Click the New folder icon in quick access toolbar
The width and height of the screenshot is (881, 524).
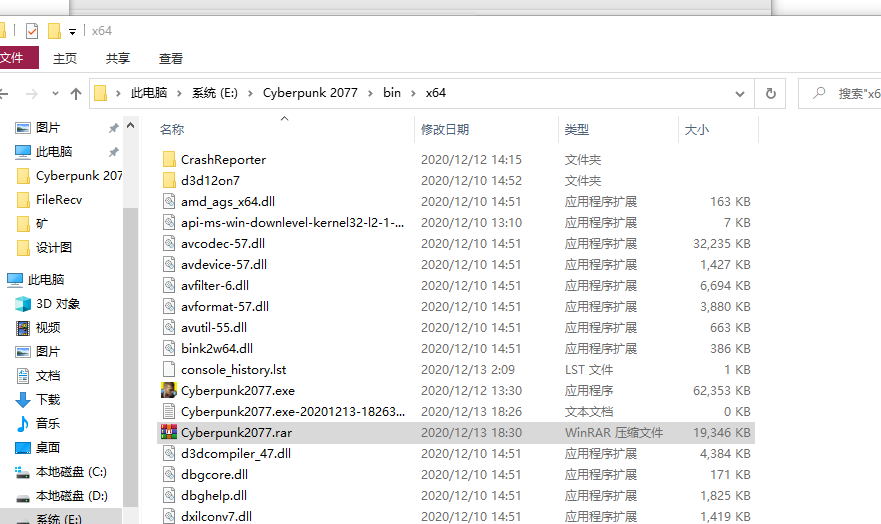[x=54, y=31]
